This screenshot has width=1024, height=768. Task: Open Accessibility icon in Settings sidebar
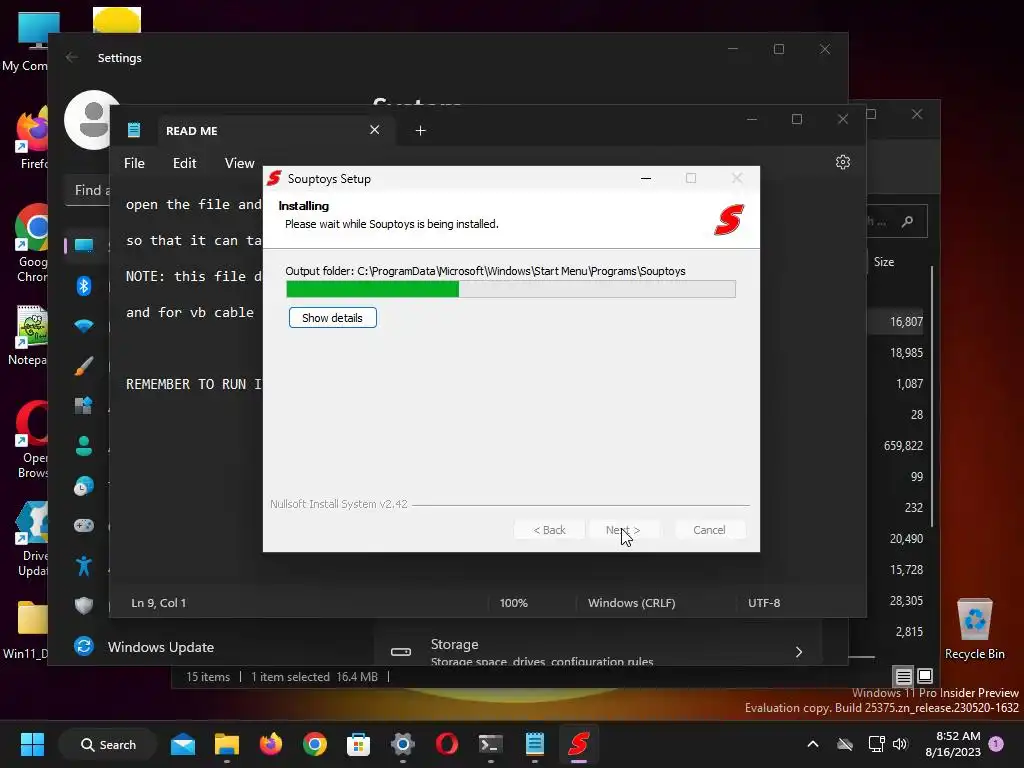(84, 566)
